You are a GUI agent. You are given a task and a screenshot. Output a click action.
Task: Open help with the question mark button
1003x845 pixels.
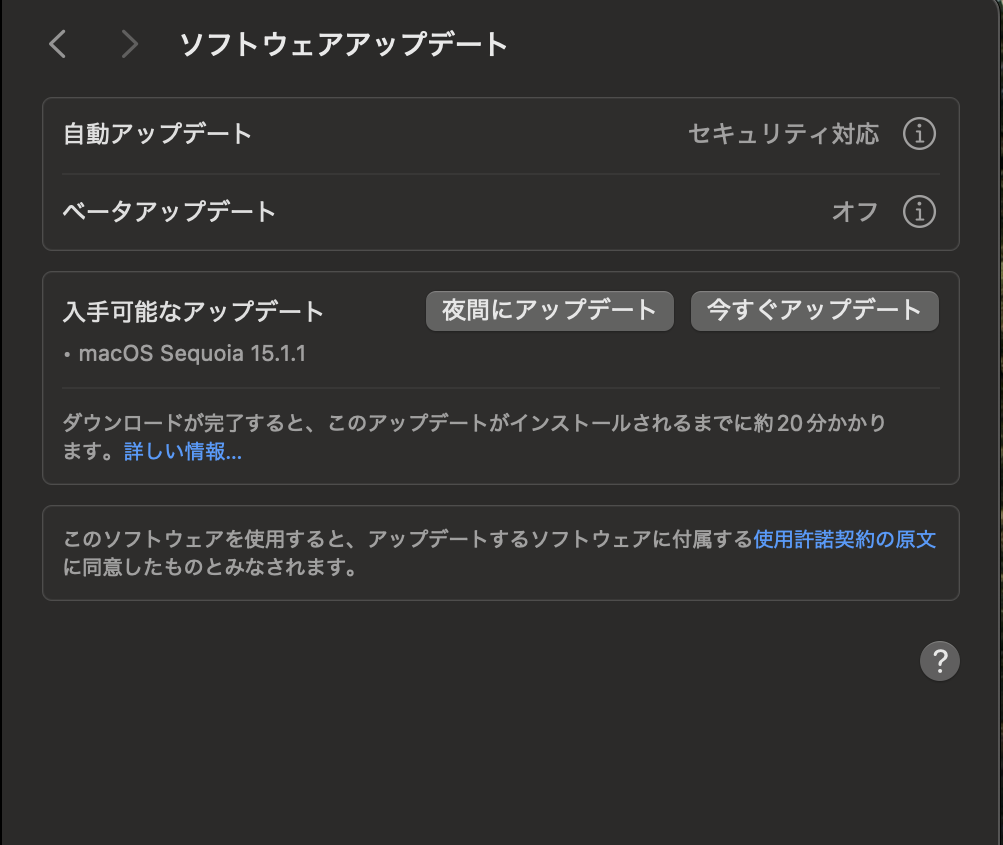(x=939, y=661)
